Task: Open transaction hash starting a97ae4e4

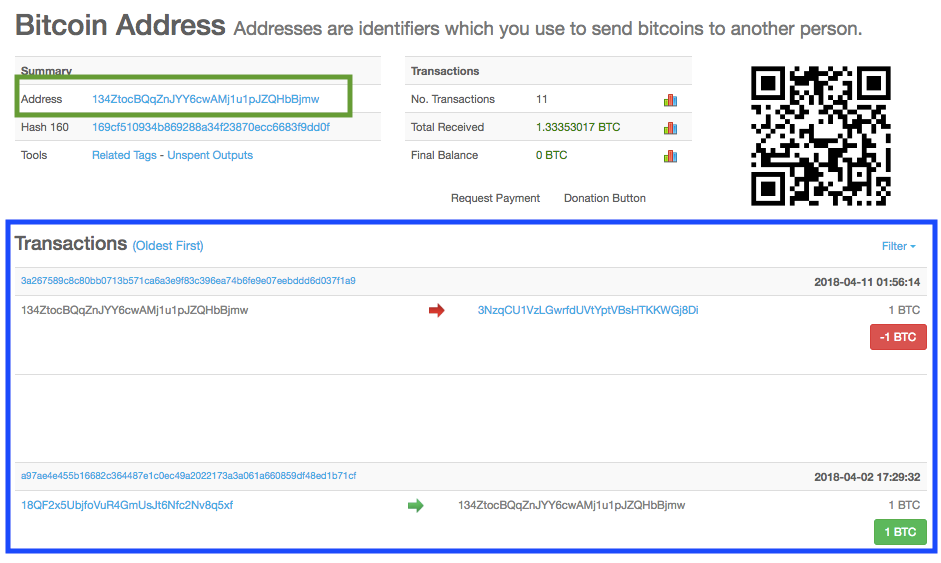Action: click(x=188, y=475)
